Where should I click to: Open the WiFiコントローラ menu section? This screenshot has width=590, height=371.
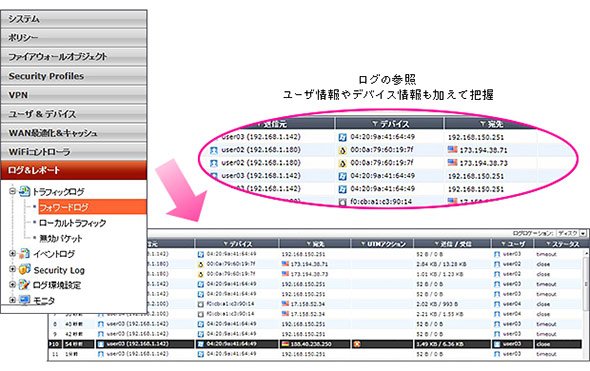74,152
